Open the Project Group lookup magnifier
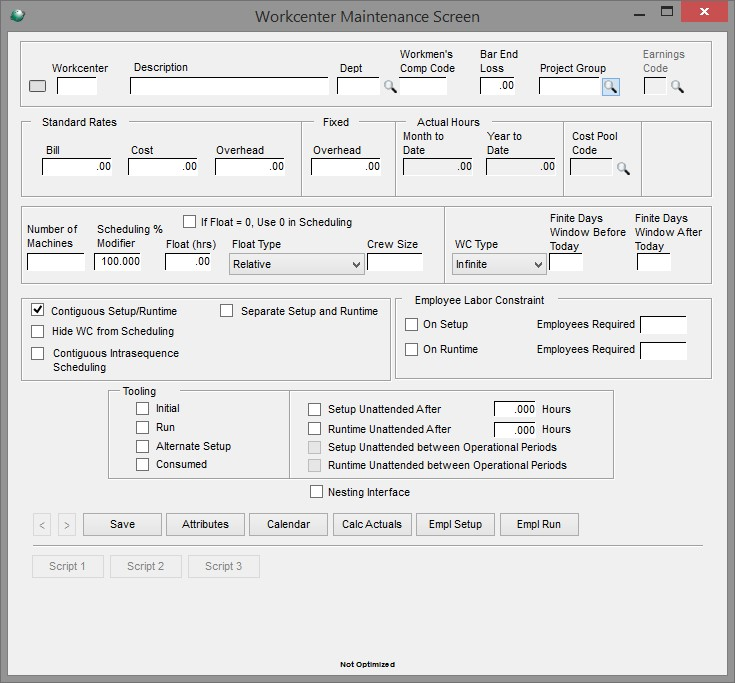The height and width of the screenshot is (683, 735). click(x=610, y=87)
